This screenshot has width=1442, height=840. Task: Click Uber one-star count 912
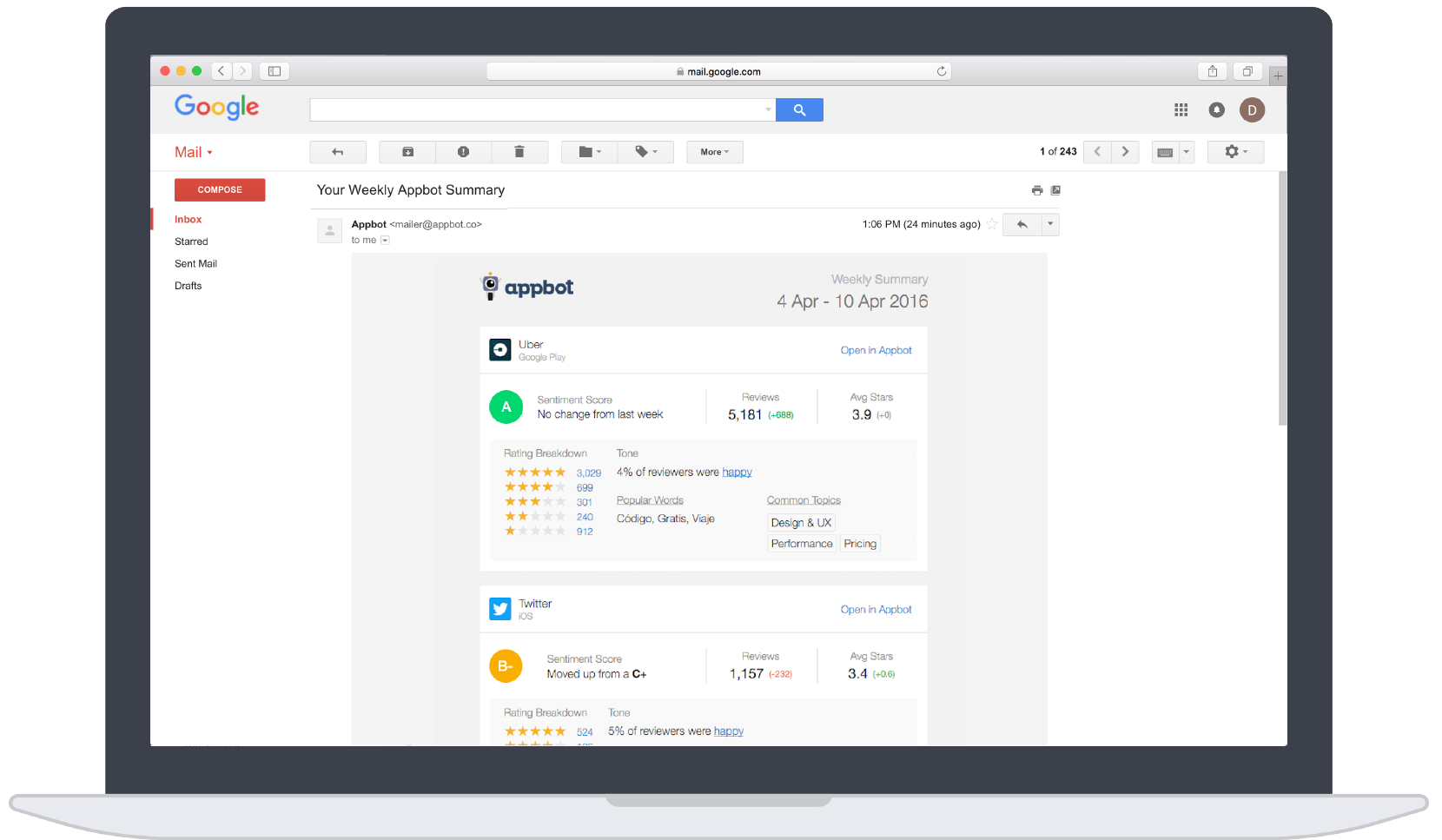[x=585, y=532]
